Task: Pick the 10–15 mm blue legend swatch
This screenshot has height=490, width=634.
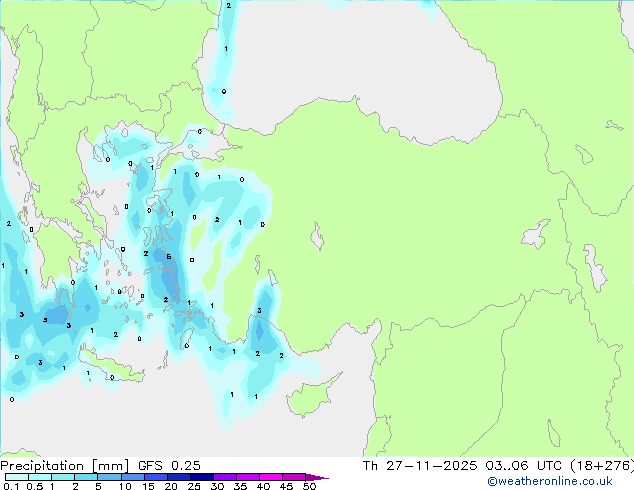Action: click(132, 477)
